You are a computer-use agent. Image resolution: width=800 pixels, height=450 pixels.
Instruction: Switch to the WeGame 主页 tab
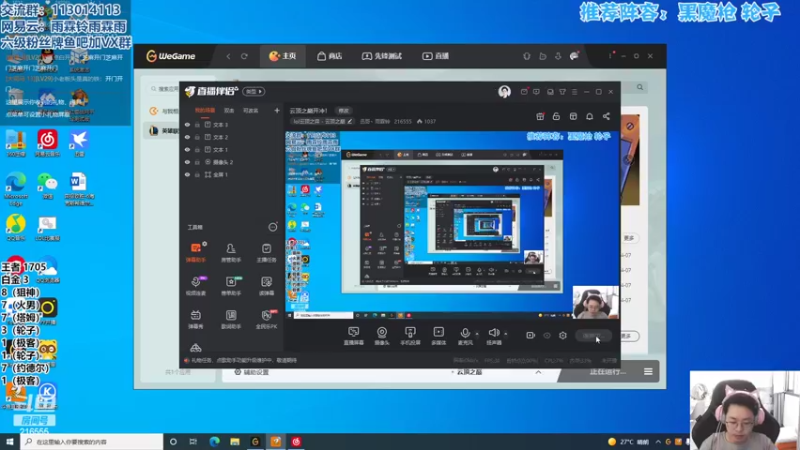(283, 56)
